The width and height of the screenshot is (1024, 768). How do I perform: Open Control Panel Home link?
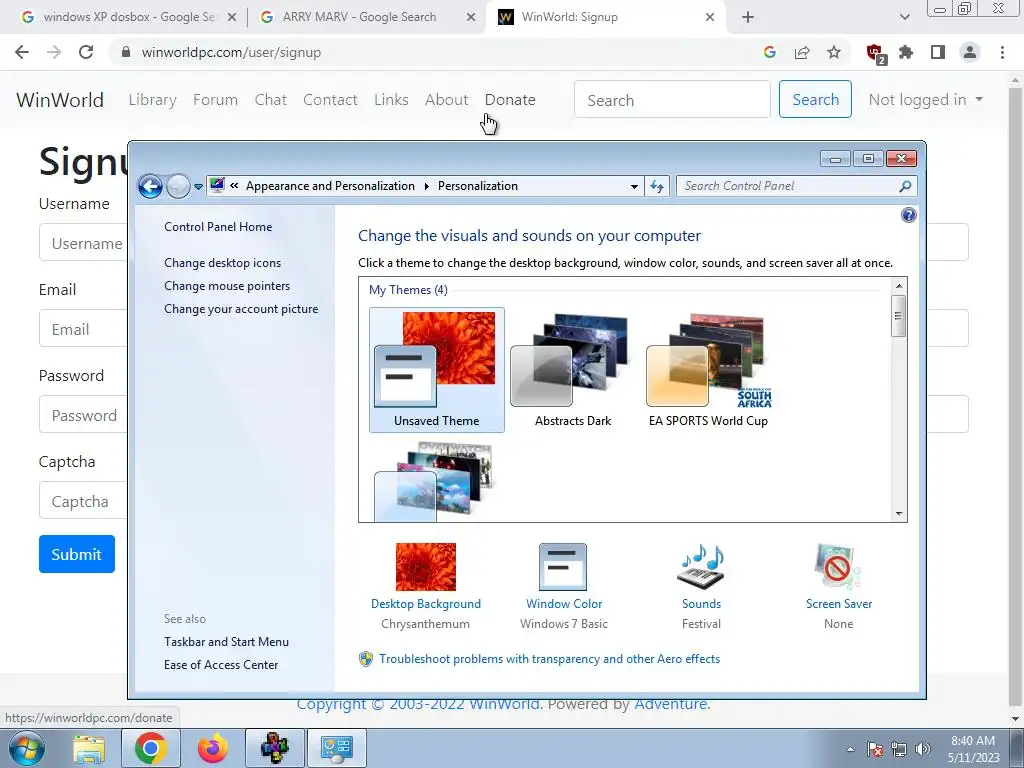click(x=218, y=227)
